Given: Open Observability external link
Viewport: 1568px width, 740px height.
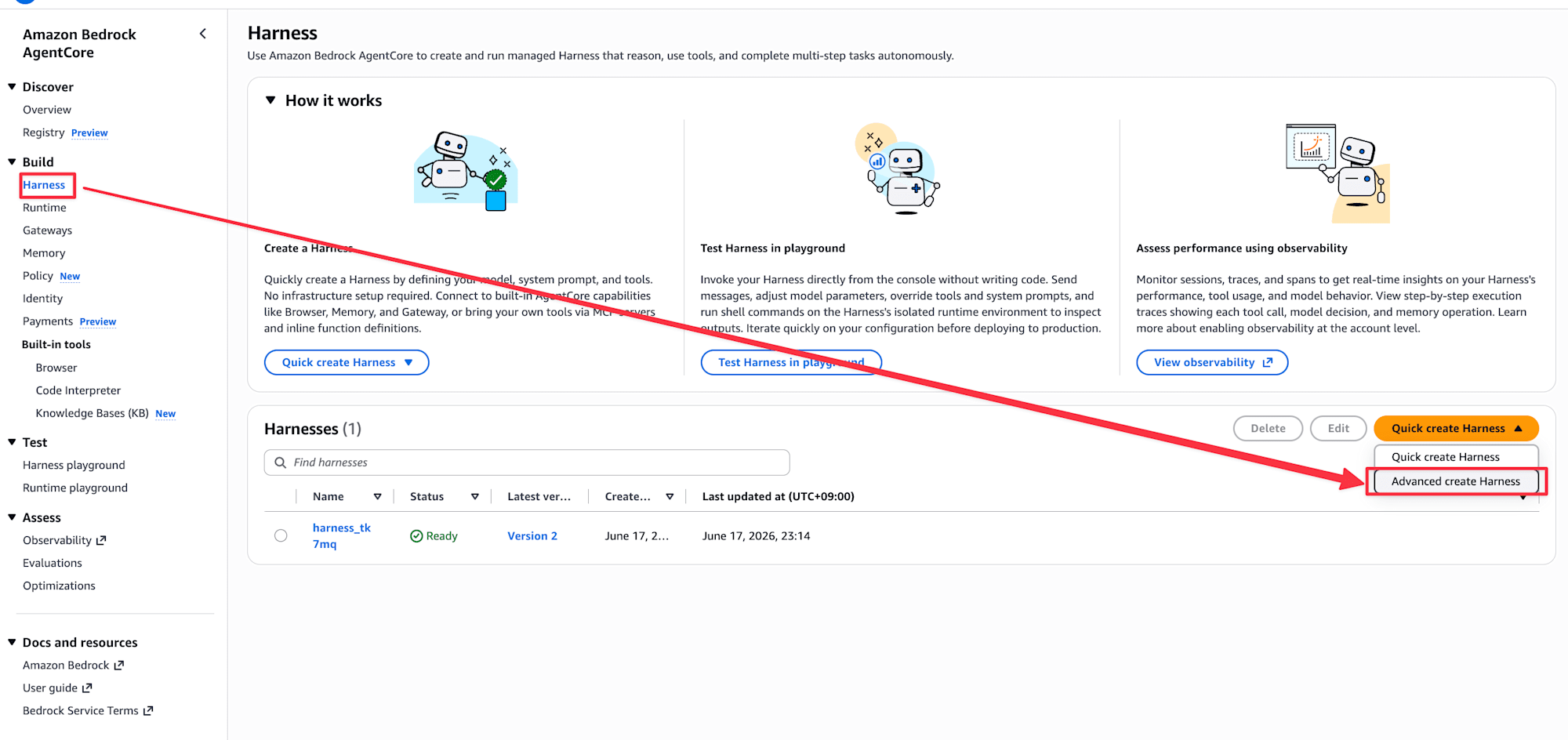Looking at the screenshot, I should 57,540.
